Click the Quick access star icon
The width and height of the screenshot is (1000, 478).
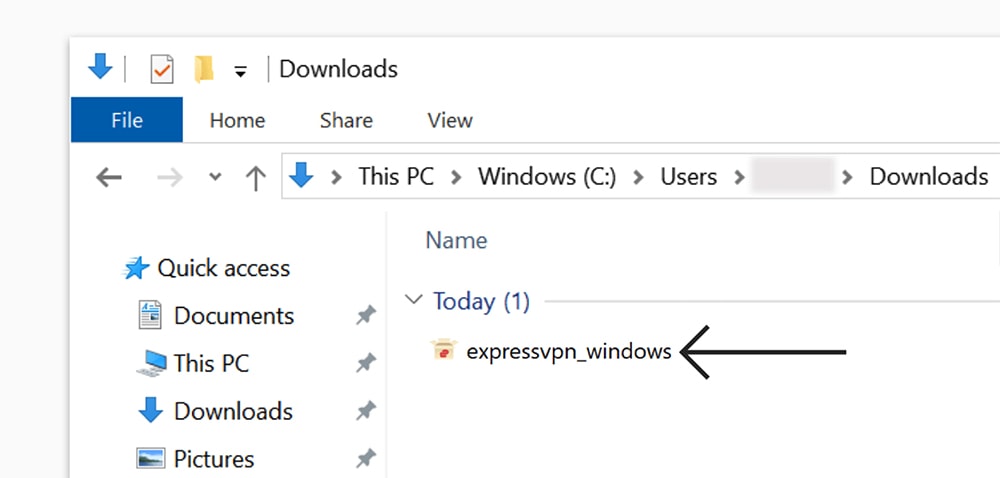point(136,268)
